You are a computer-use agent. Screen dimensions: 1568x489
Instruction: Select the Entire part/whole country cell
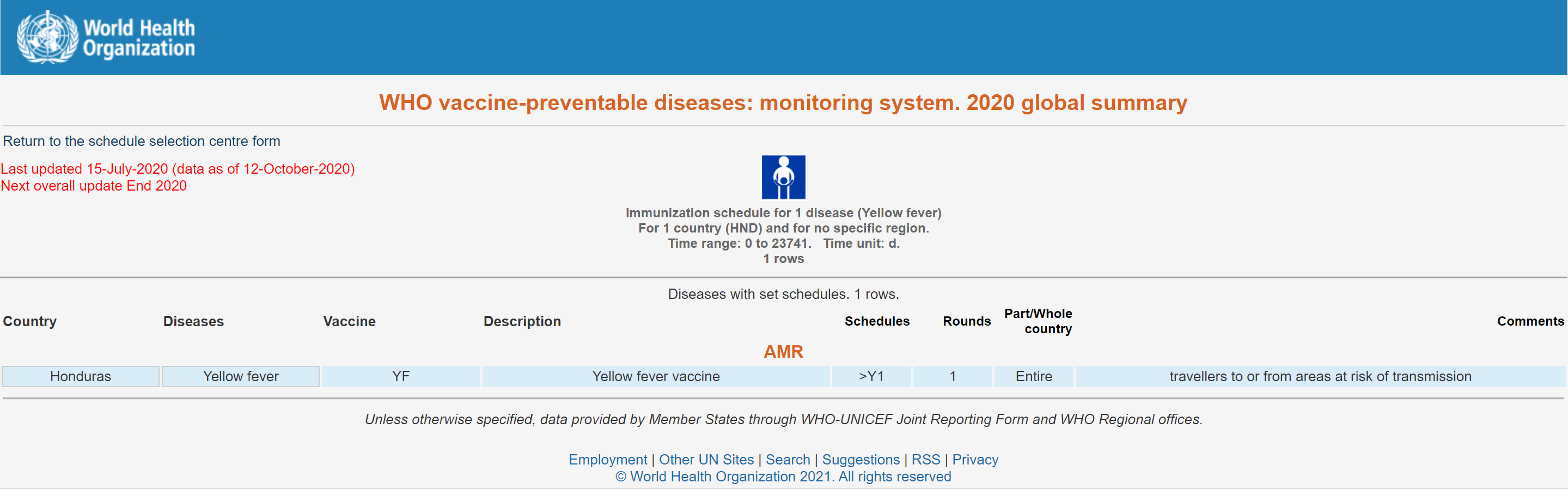click(1034, 376)
